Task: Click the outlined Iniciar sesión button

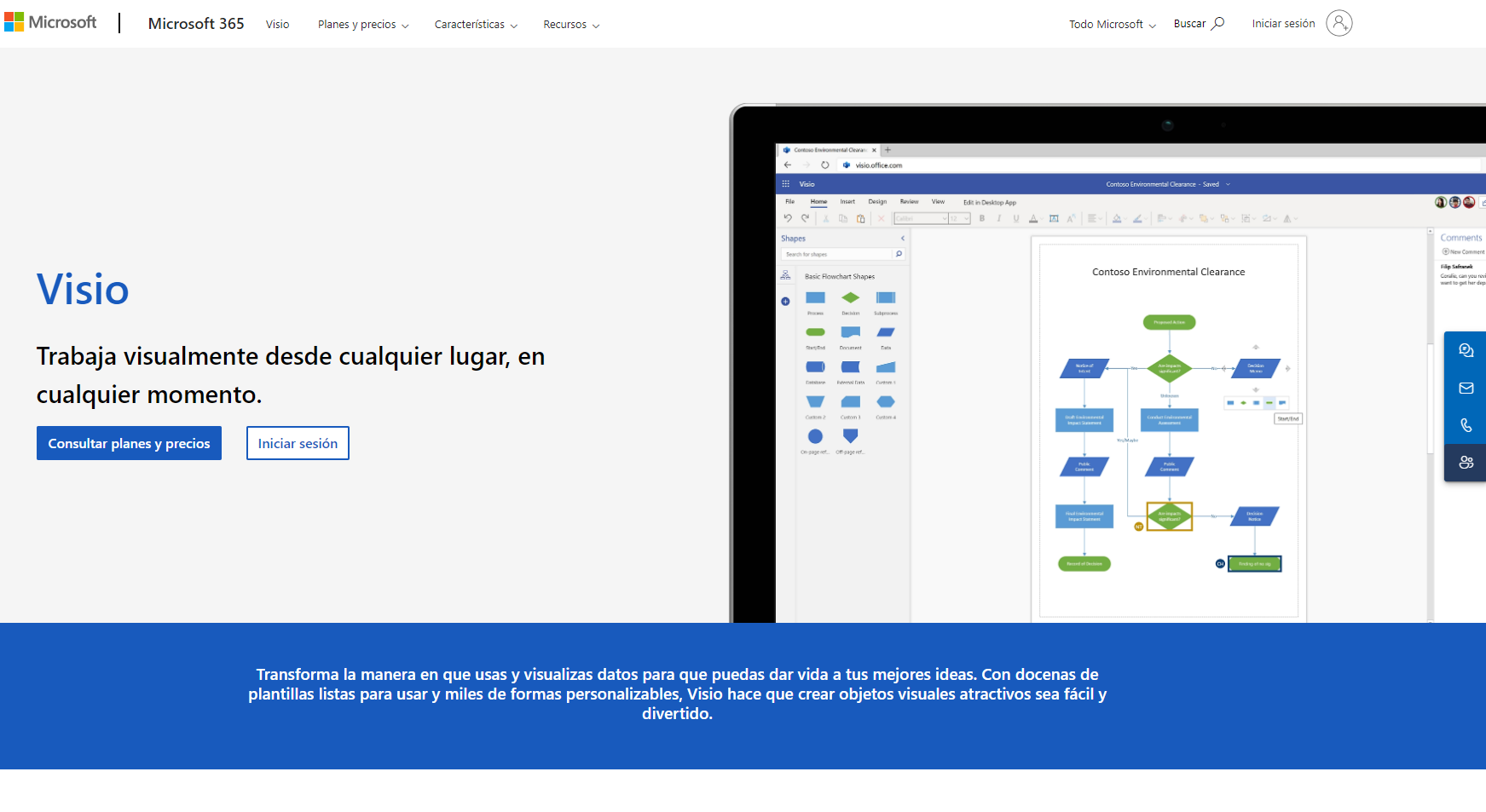Action: 298,443
